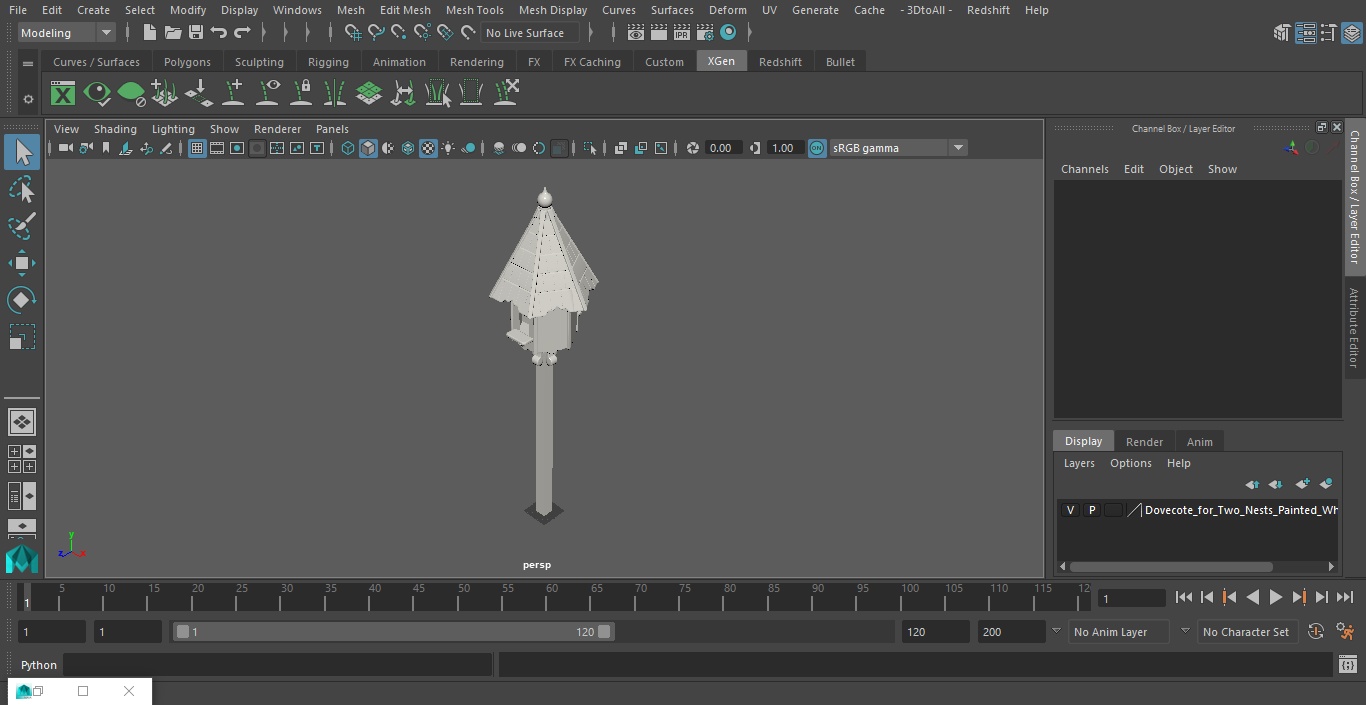Open the Attribute Editor side tab

click(x=1354, y=328)
